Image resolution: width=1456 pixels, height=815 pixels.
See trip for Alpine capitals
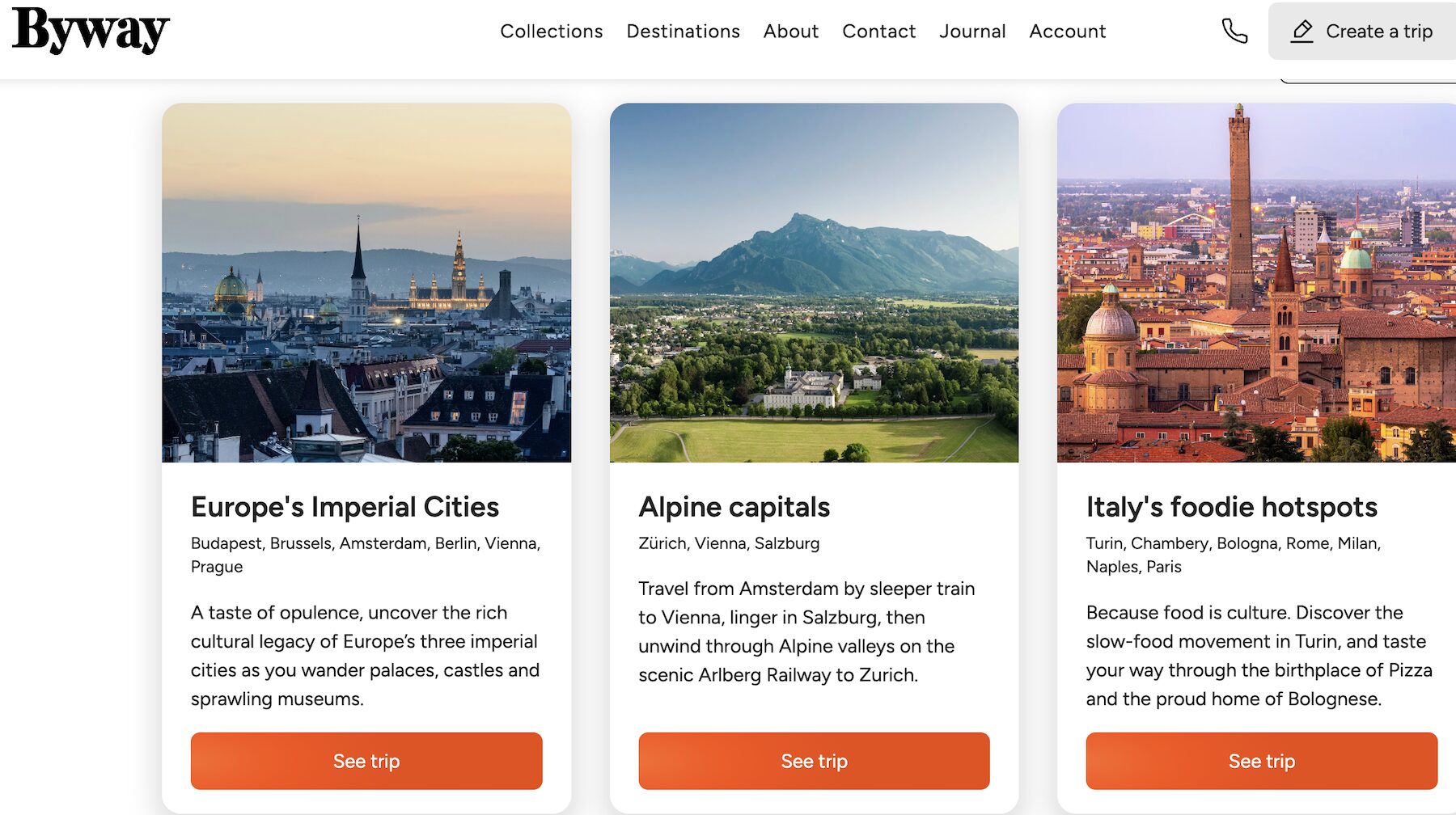[x=814, y=761]
